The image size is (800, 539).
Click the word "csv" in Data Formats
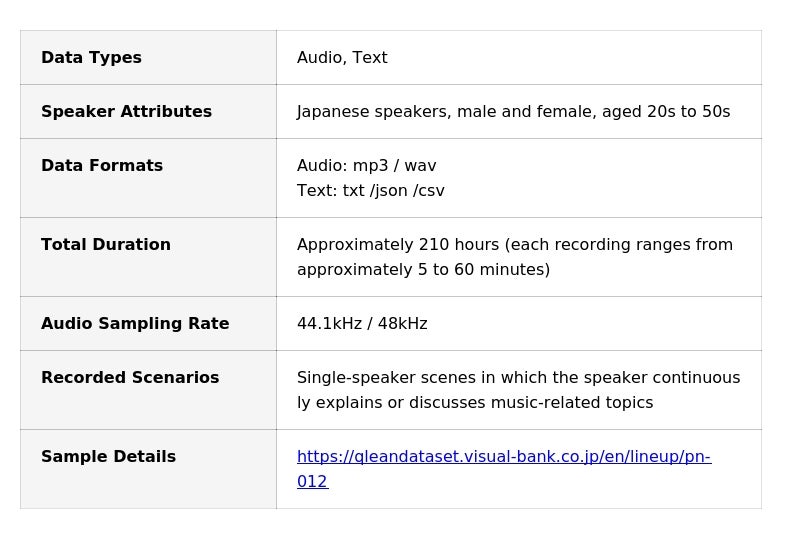[431, 191]
